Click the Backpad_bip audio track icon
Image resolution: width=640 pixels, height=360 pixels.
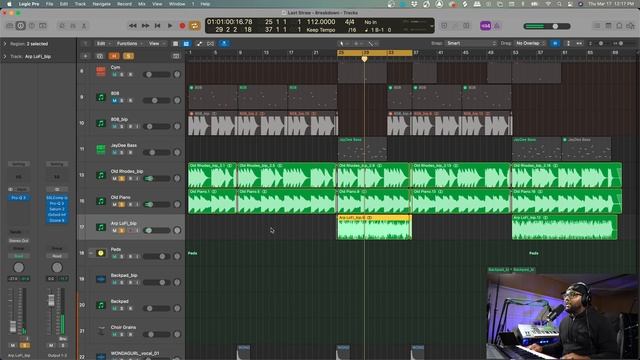pyautogui.click(x=101, y=279)
